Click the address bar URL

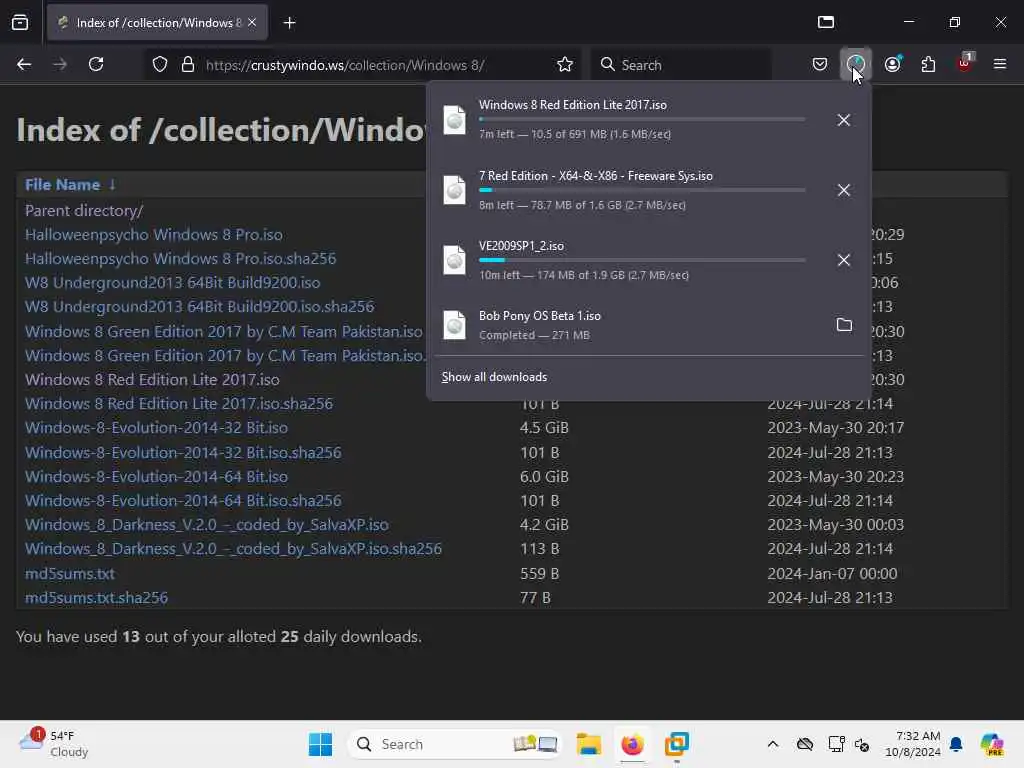[345, 65]
